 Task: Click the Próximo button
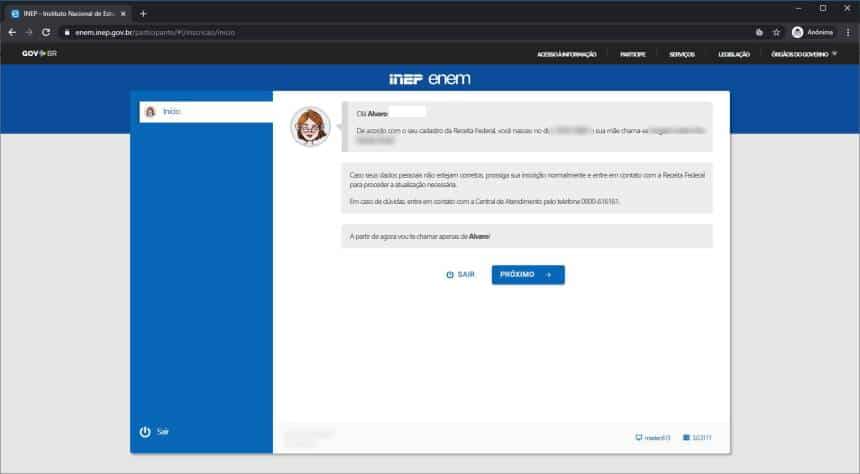pos(528,275)
